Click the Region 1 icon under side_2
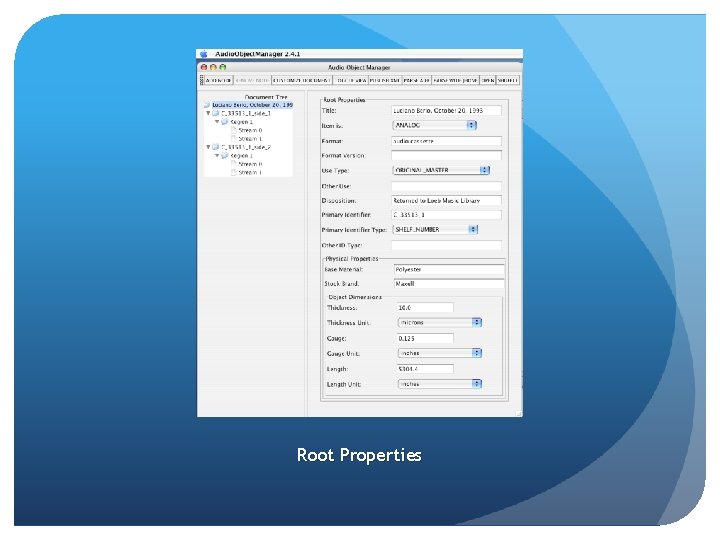Screen dimensions: 720x540 click(x=225, y=156)
